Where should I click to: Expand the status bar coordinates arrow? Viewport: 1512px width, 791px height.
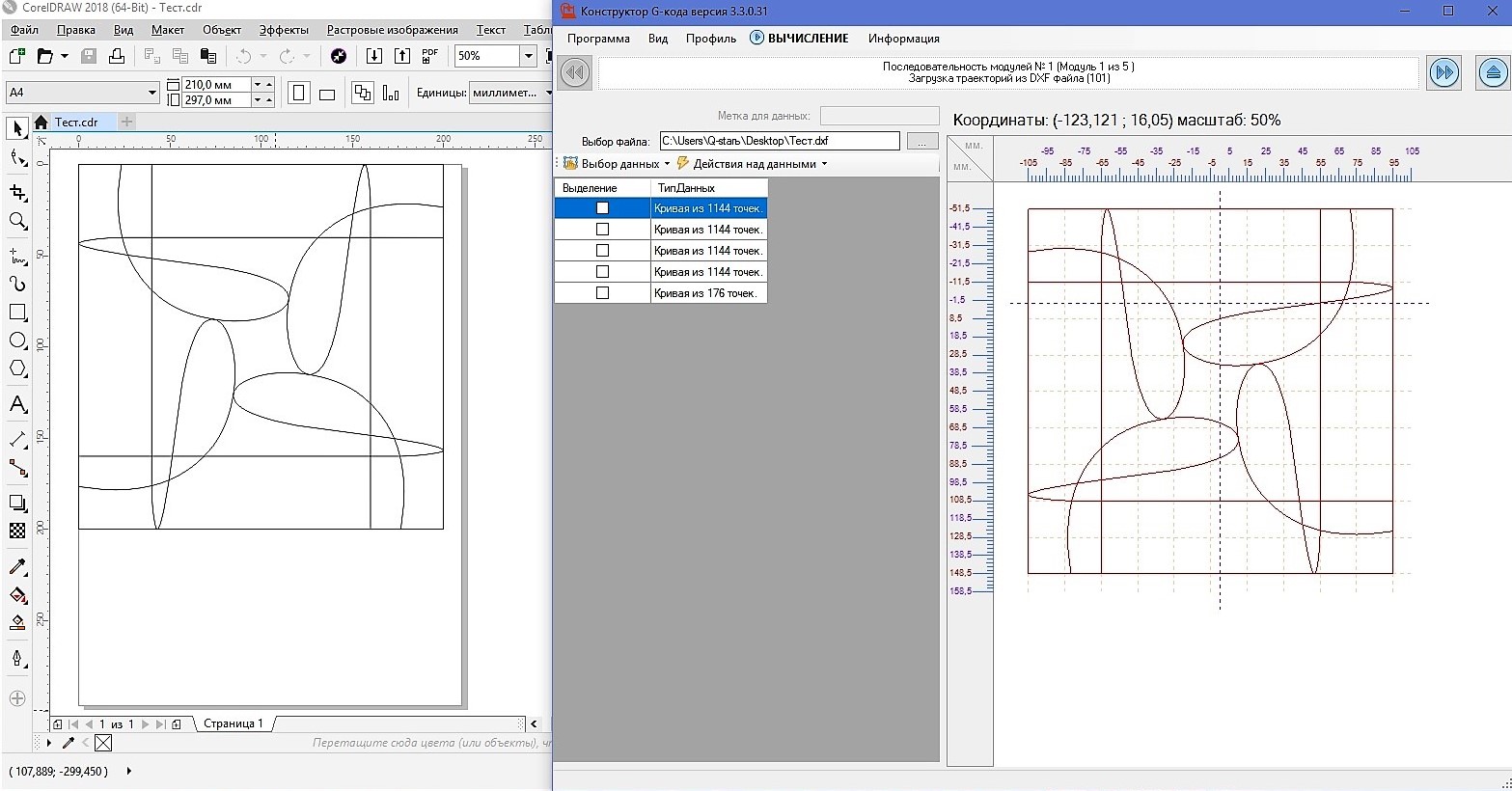pyautogui.click(x=128, y=771)
